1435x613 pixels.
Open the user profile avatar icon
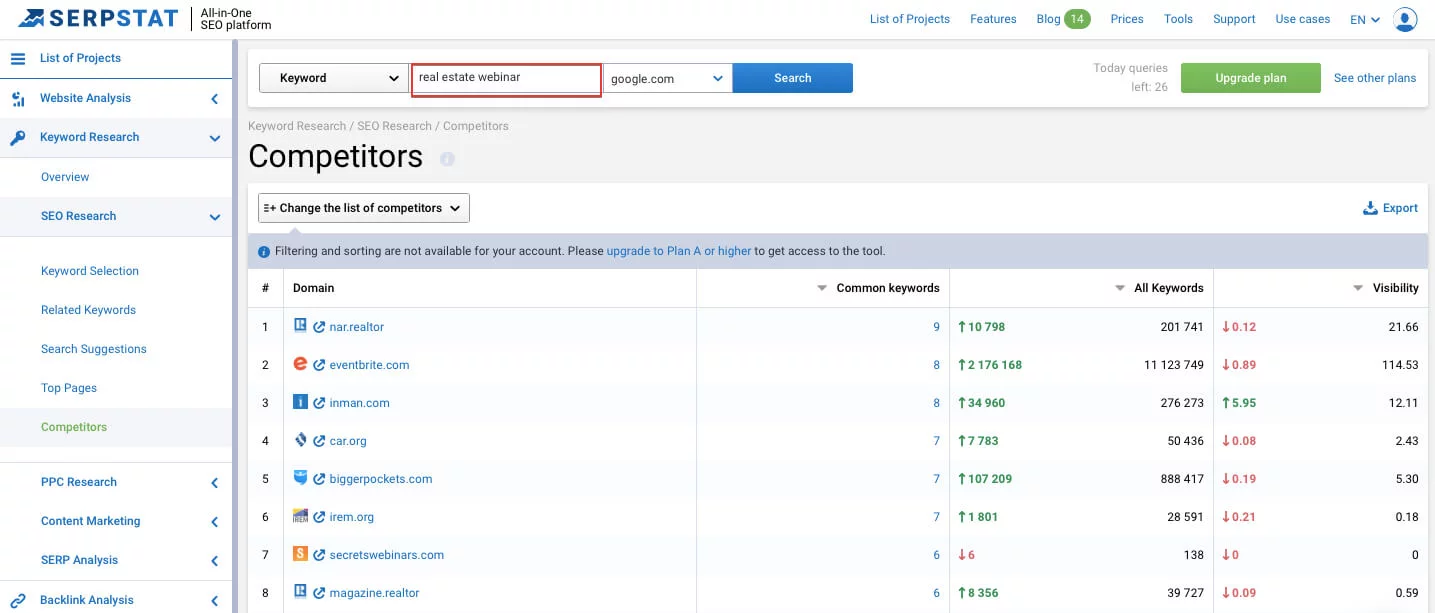pyautogui.click(x=1405, y=19)
